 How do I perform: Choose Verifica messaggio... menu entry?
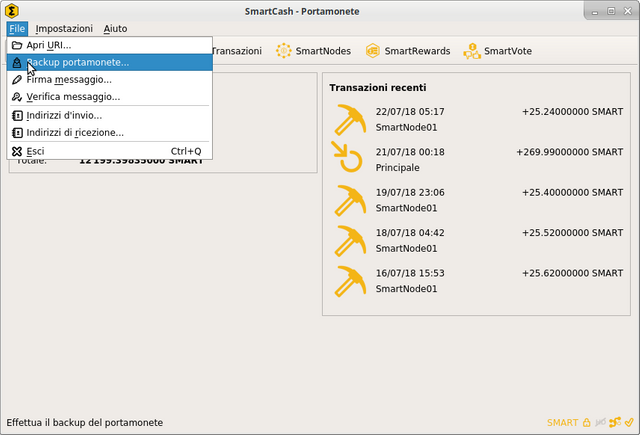[x=109, y=97]
